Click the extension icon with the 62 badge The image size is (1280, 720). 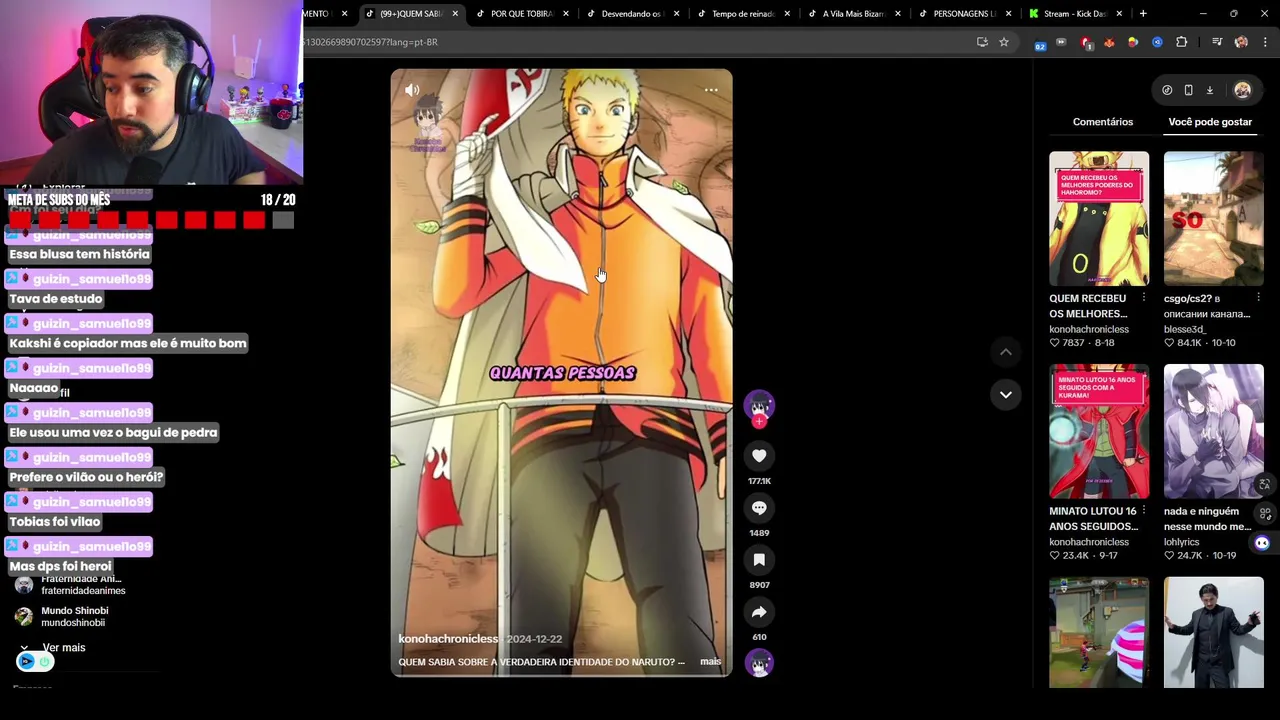coord(1041,43)
